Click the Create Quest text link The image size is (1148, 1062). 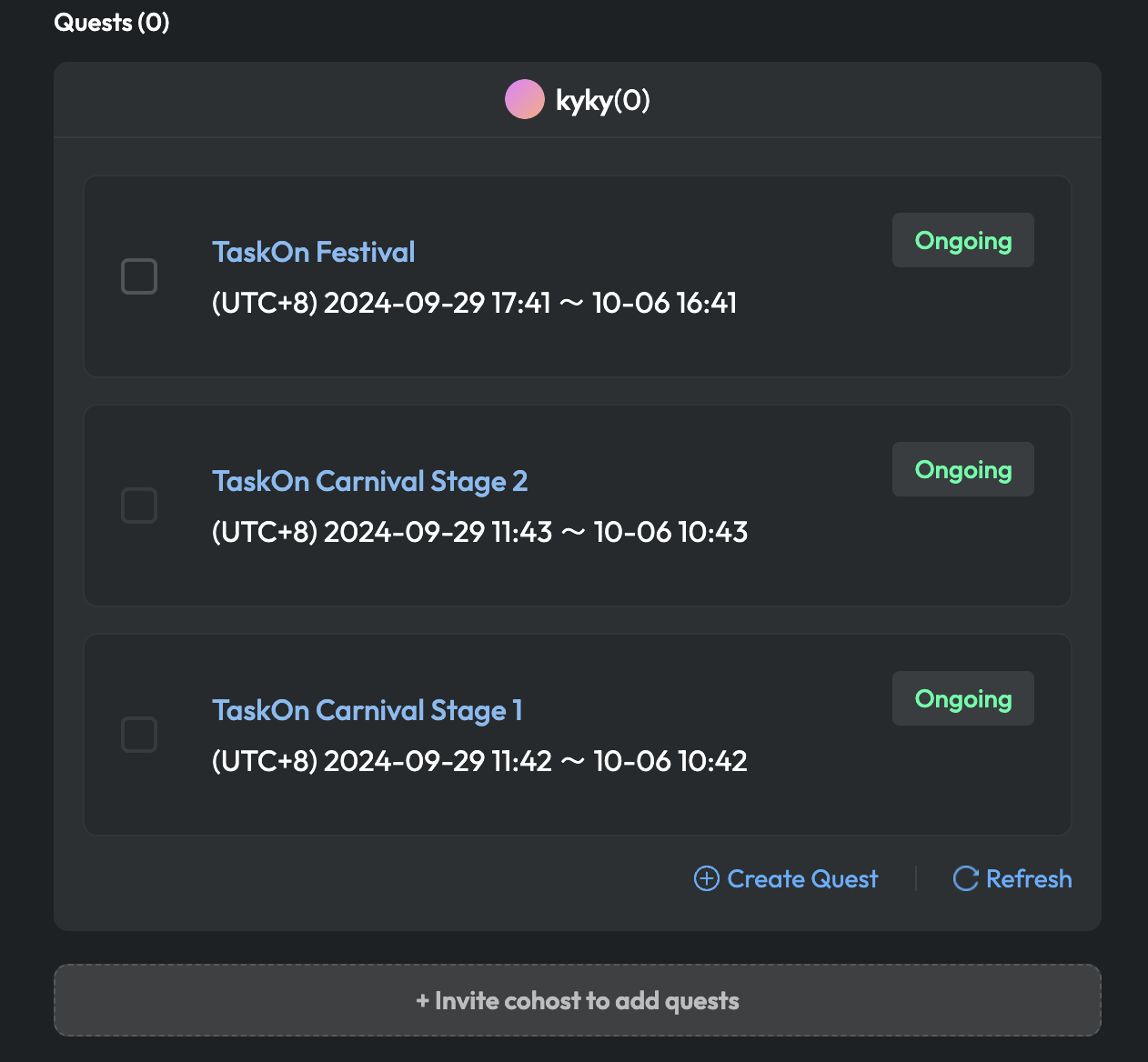[802, 879]
